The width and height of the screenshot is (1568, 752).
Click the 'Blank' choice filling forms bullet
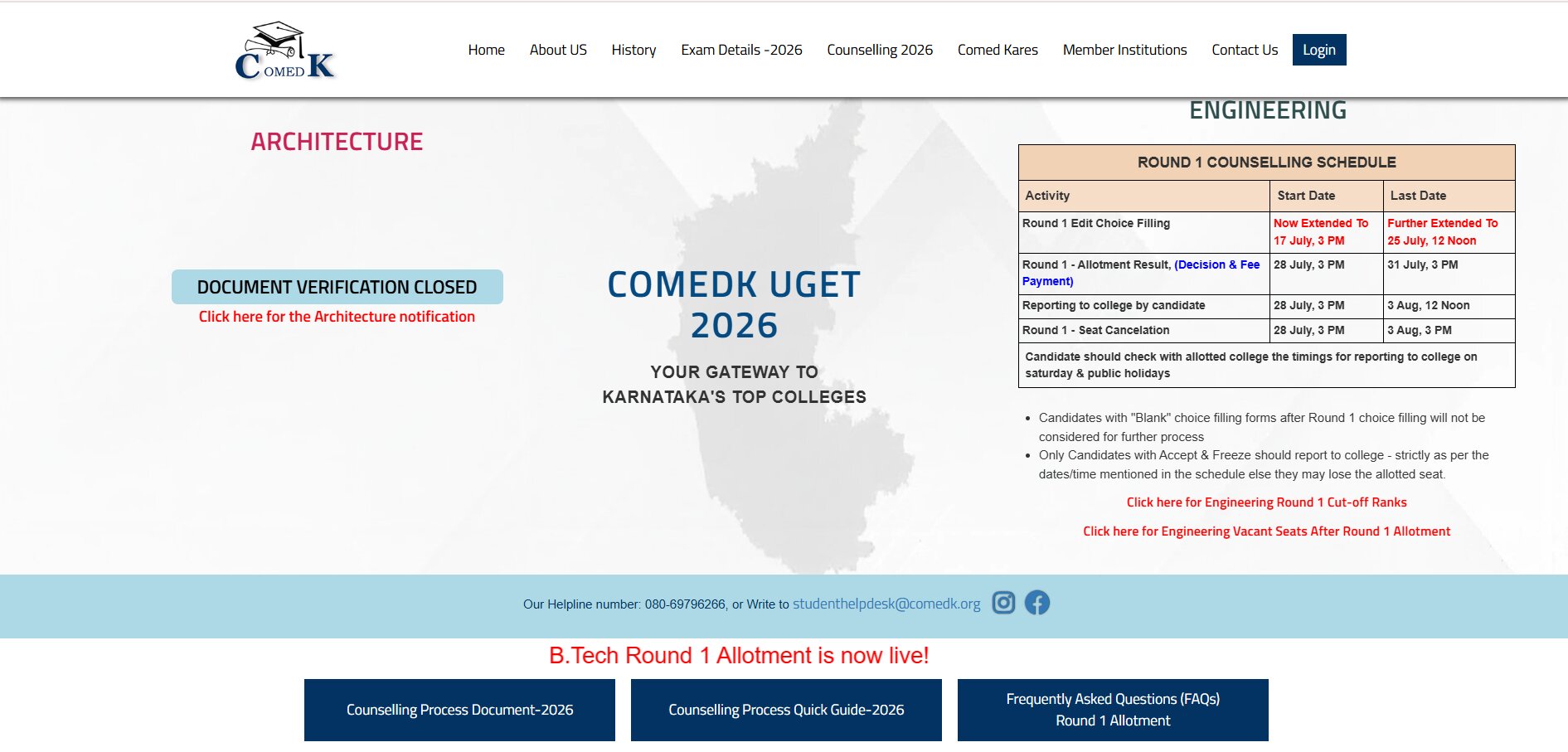click(1261, 427)
